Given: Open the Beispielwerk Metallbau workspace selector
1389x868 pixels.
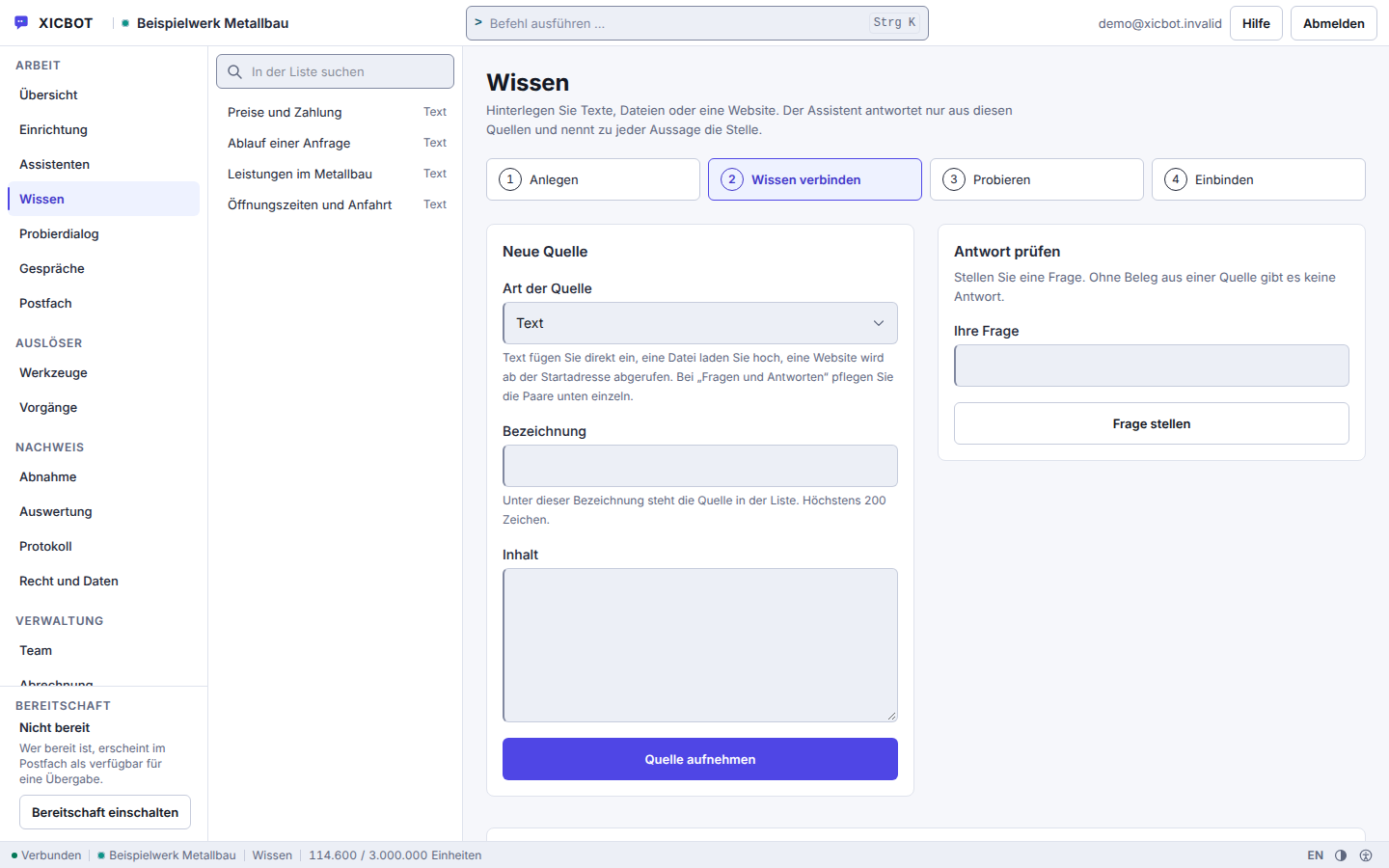Looking at the screenshot, I should (x=205, y=23).
